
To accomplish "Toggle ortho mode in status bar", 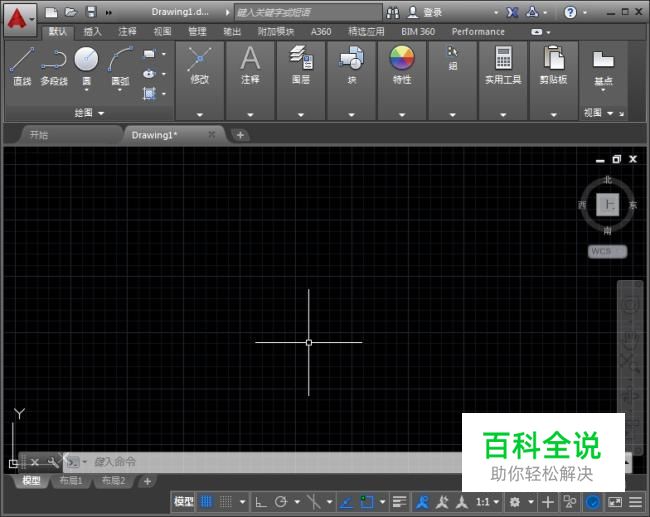I will tap(261, 502).
